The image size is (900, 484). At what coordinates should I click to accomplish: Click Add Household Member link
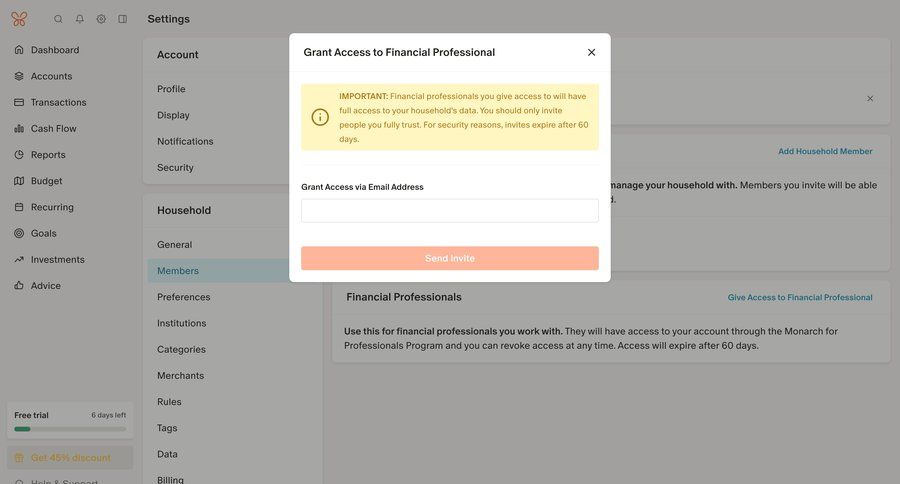[x=825, y=152]
